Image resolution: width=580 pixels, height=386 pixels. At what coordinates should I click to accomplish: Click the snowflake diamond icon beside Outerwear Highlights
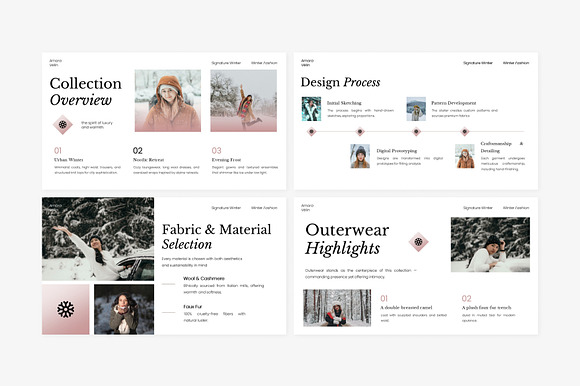pyautogui.click(x=418, y=242)
